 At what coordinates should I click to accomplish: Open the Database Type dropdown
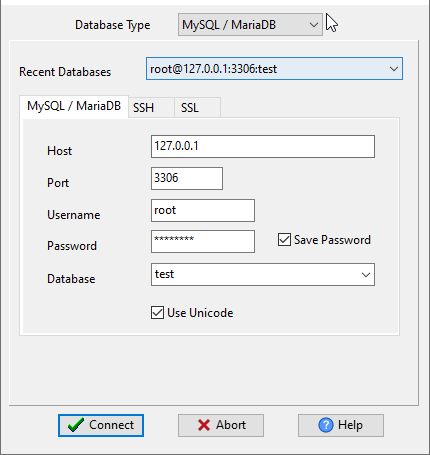point(250,25)
